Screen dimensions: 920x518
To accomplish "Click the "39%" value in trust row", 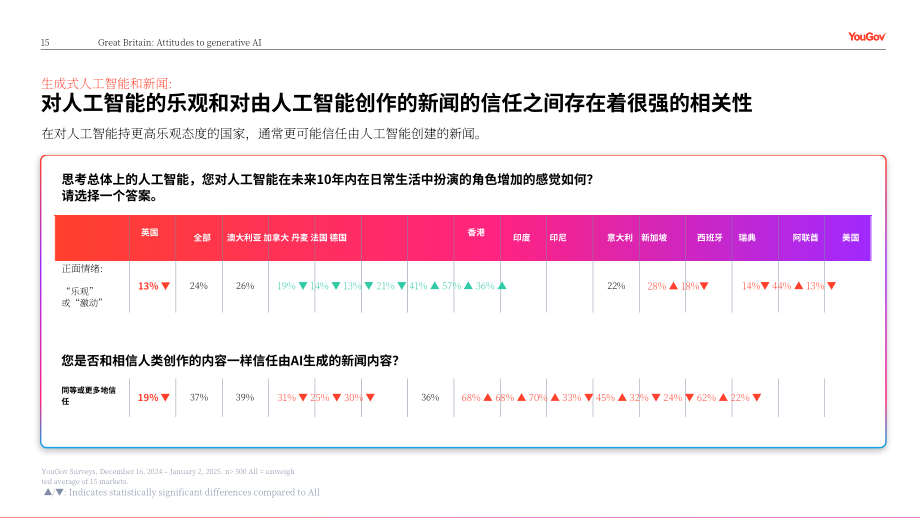I will coord(245,397).
